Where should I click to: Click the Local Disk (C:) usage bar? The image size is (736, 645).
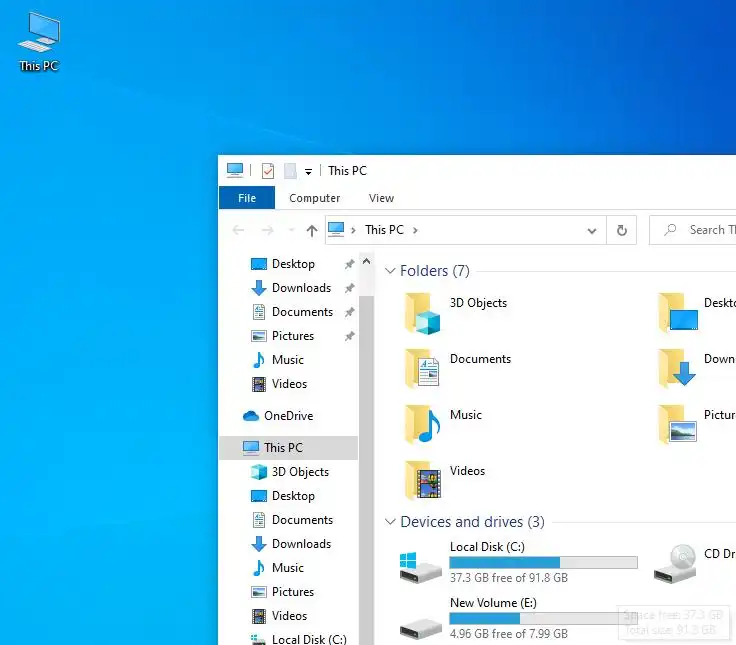coord(543,562)
